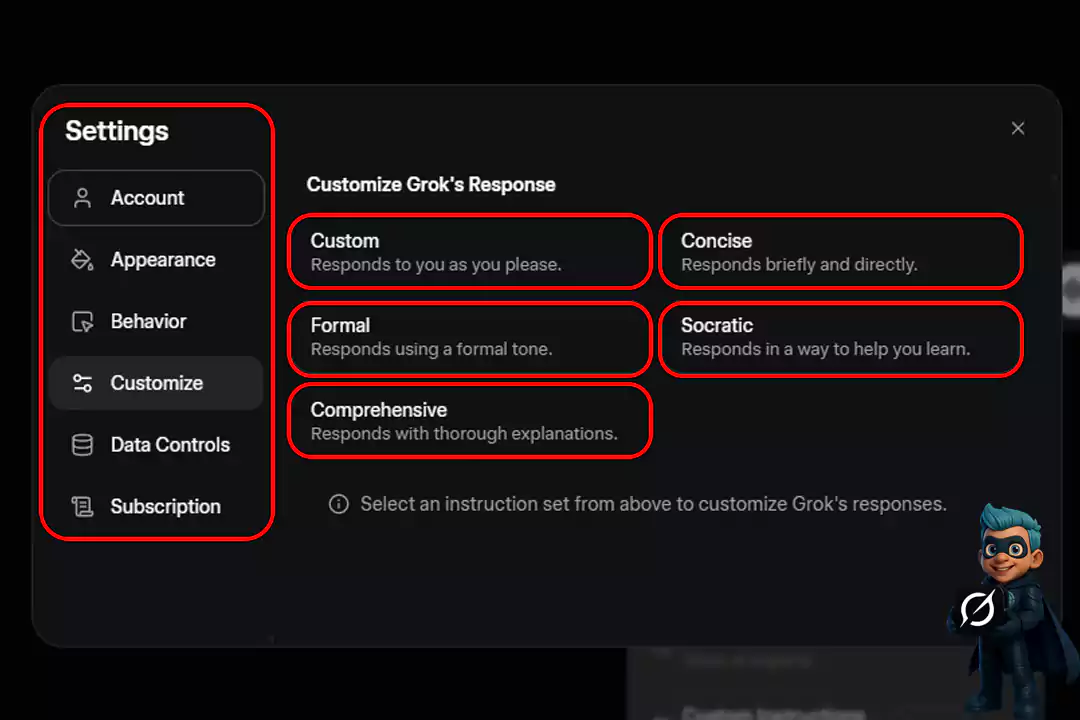Click the highlighted Customize sidebar entry

(156, 383)
